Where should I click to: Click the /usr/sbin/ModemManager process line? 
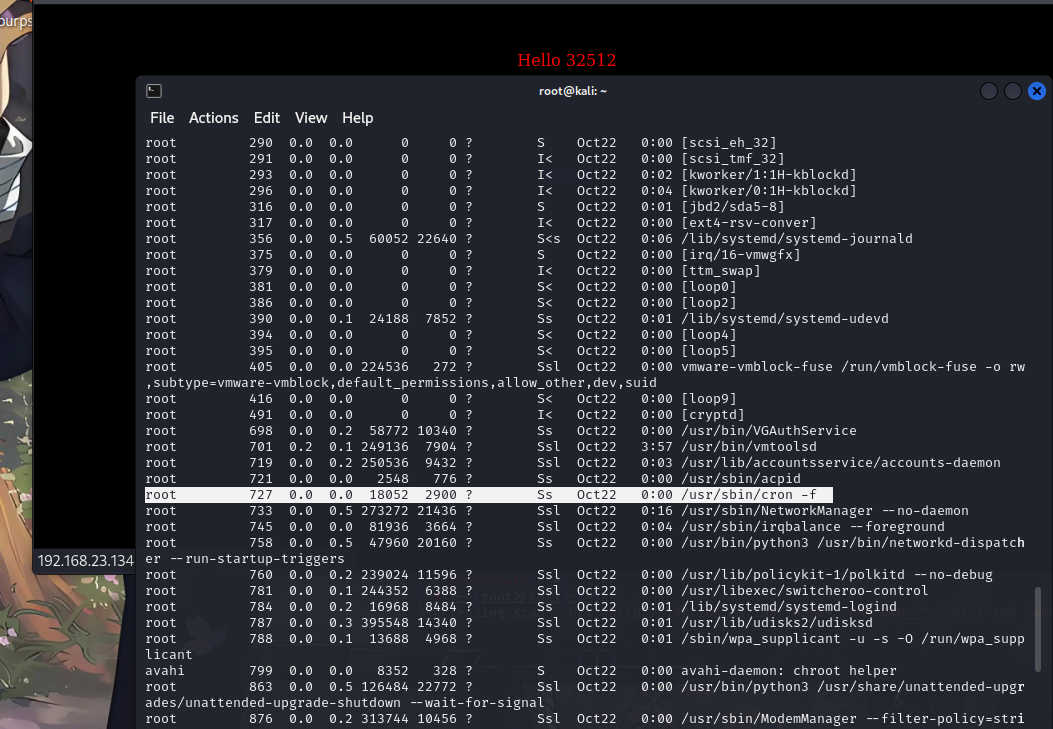852,719
